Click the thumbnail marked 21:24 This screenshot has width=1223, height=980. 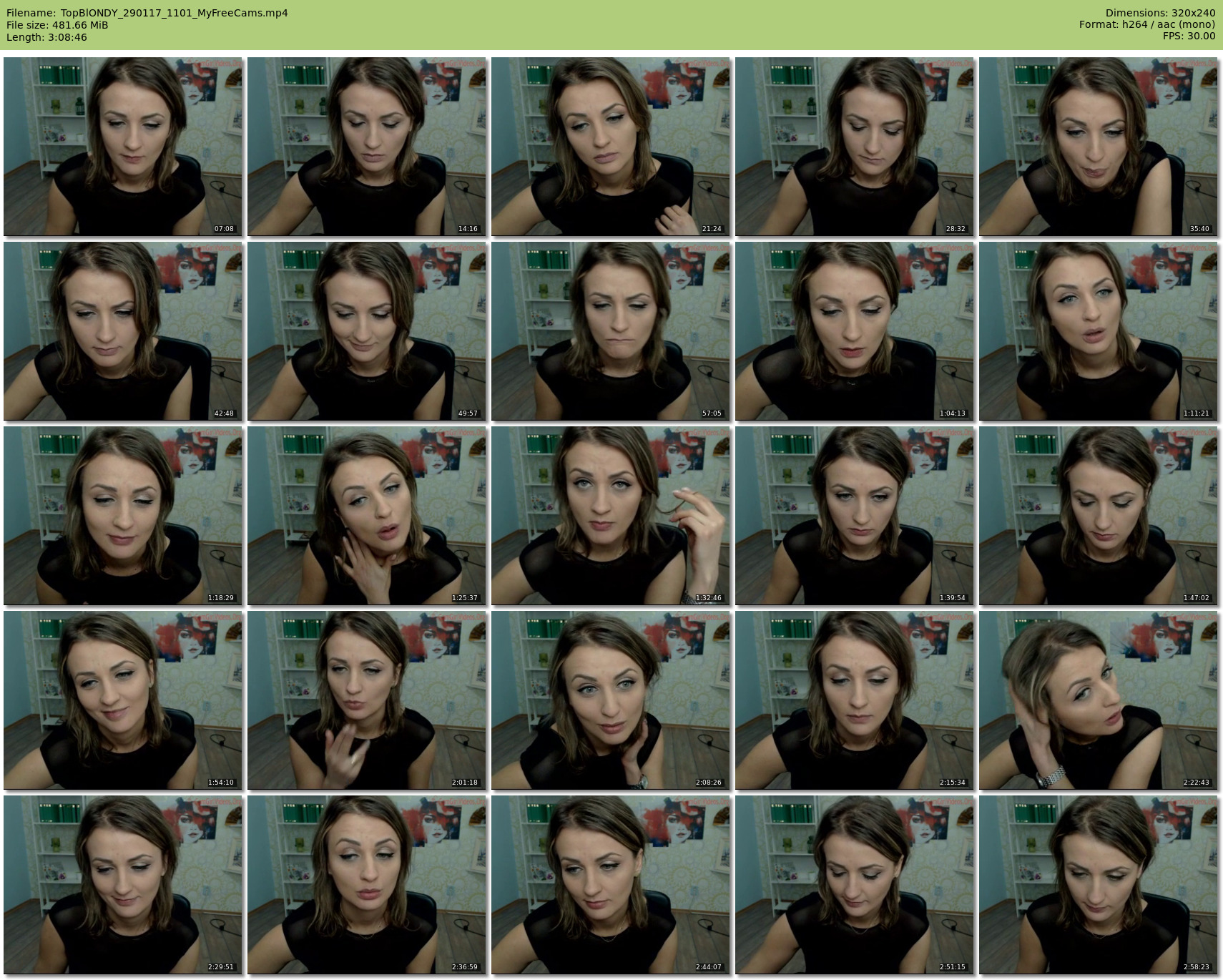(611, 147)
